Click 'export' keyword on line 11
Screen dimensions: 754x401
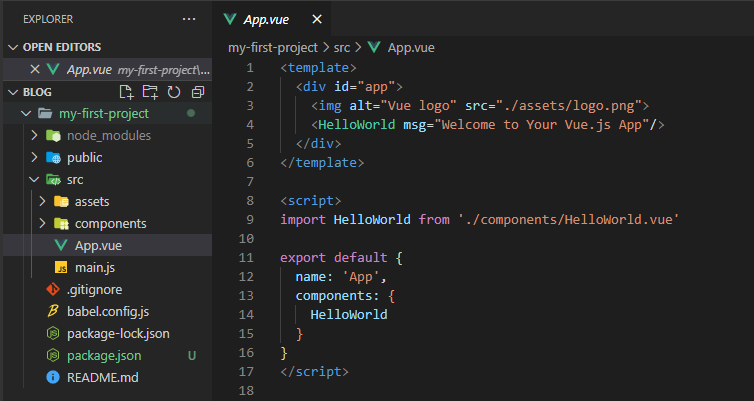click(x=303, y=258)
